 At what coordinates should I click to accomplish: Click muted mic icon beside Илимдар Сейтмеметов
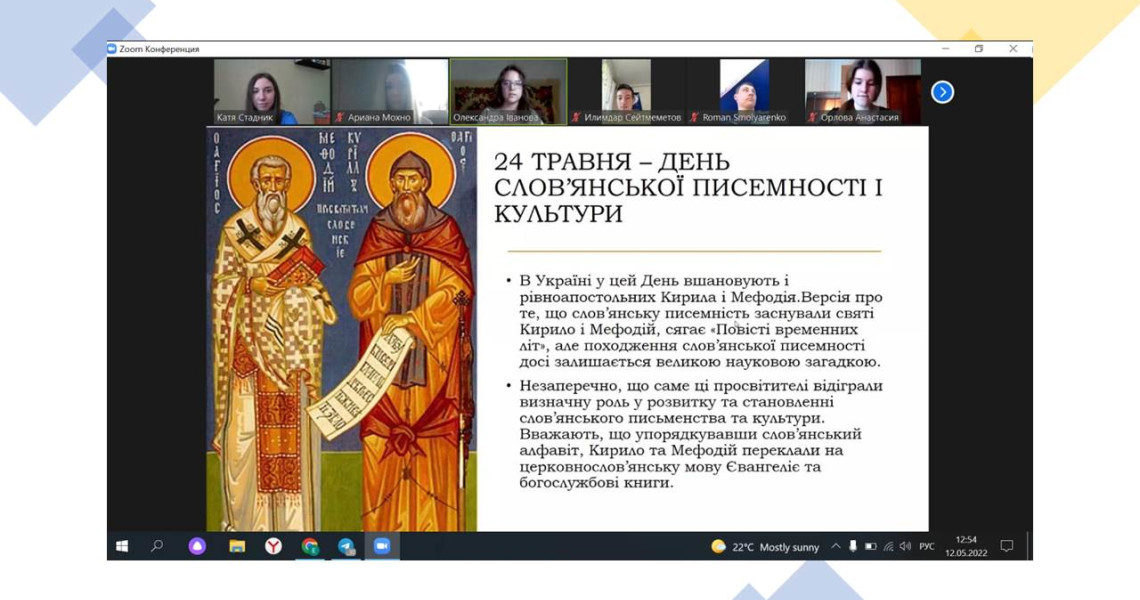tap(576, 117)
